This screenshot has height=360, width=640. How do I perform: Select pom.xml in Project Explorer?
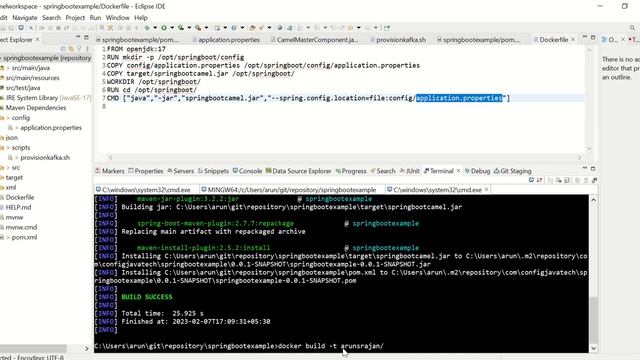click(x=24, y=237)
